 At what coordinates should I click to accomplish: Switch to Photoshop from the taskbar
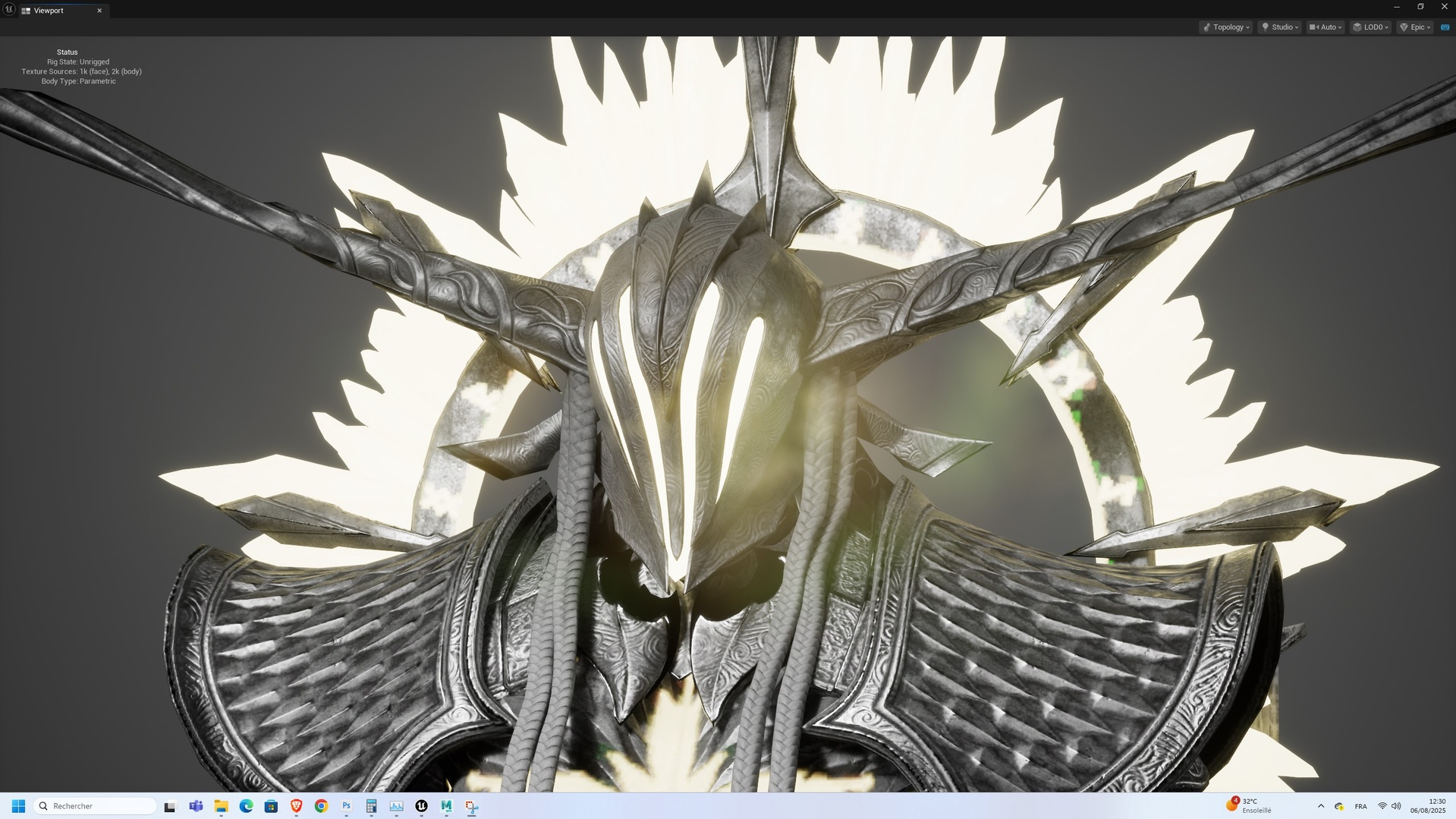pyautogui.click(x=346, y=806)
